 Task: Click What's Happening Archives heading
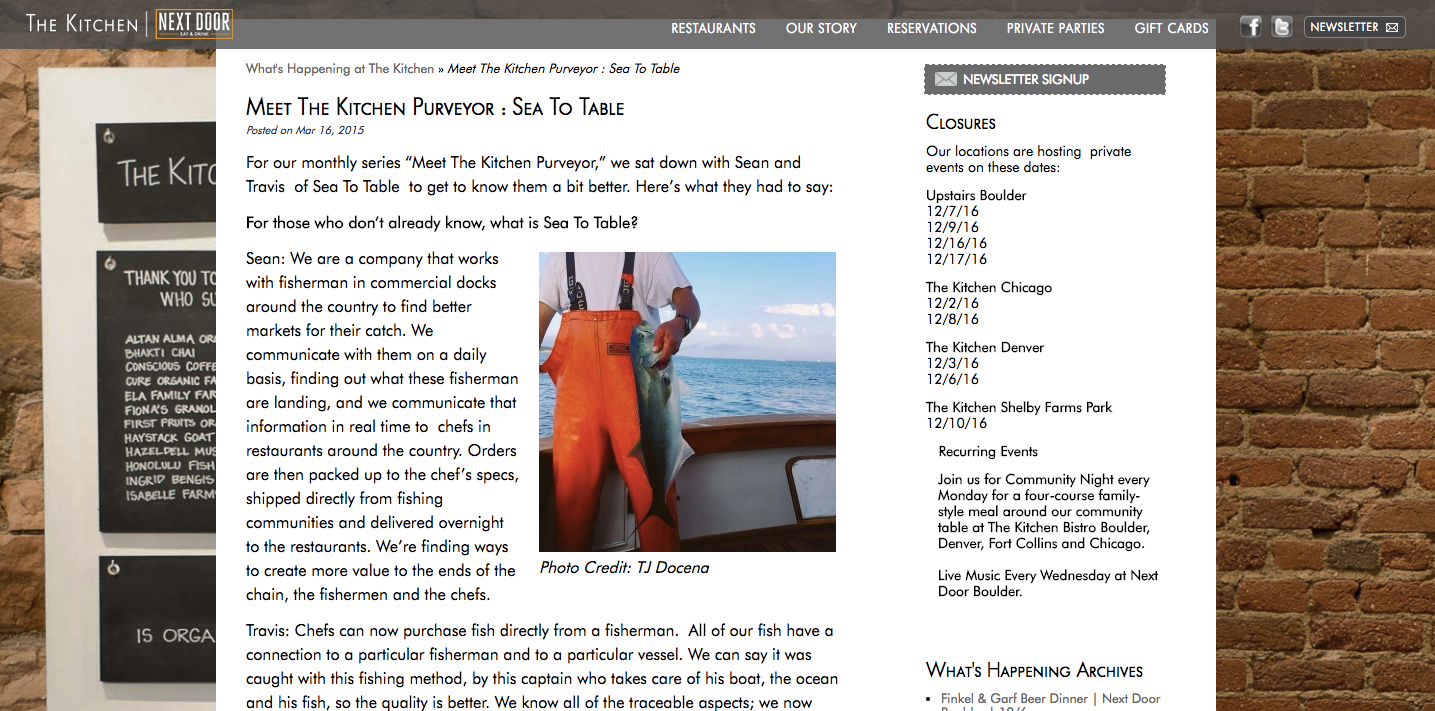click(1034, 670)
